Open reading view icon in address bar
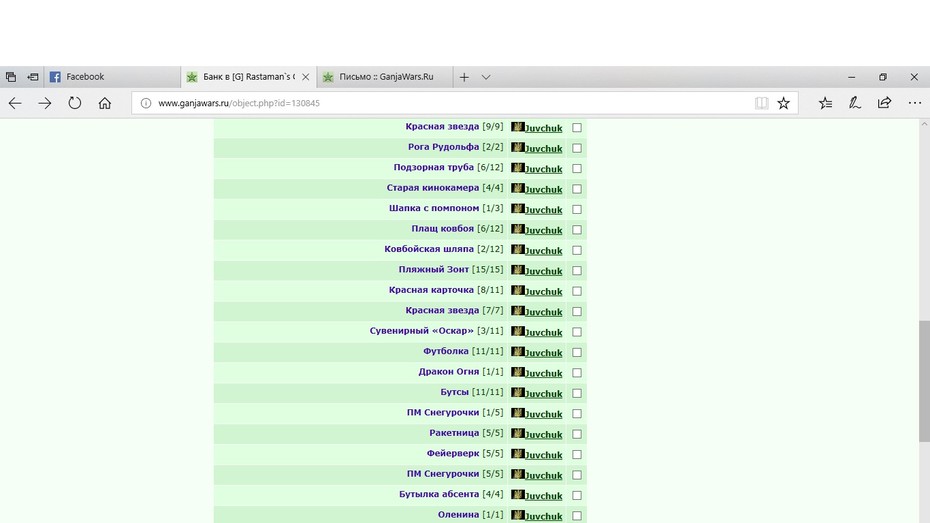This screenshot has width=930, height=523. [762, 103]
